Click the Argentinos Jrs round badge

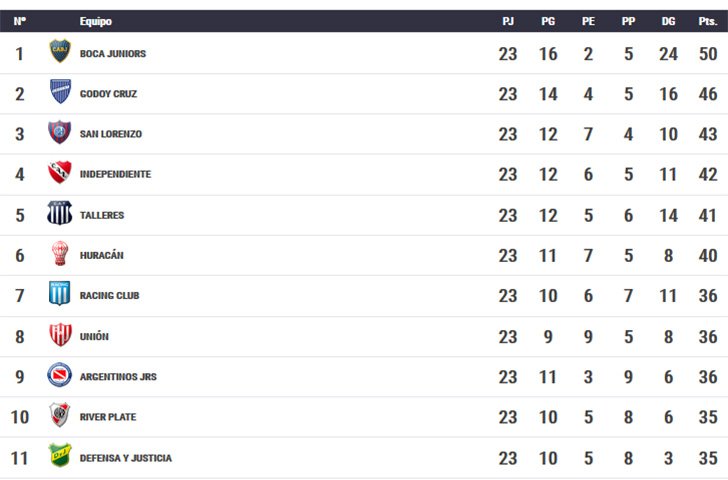pos(59,375)
